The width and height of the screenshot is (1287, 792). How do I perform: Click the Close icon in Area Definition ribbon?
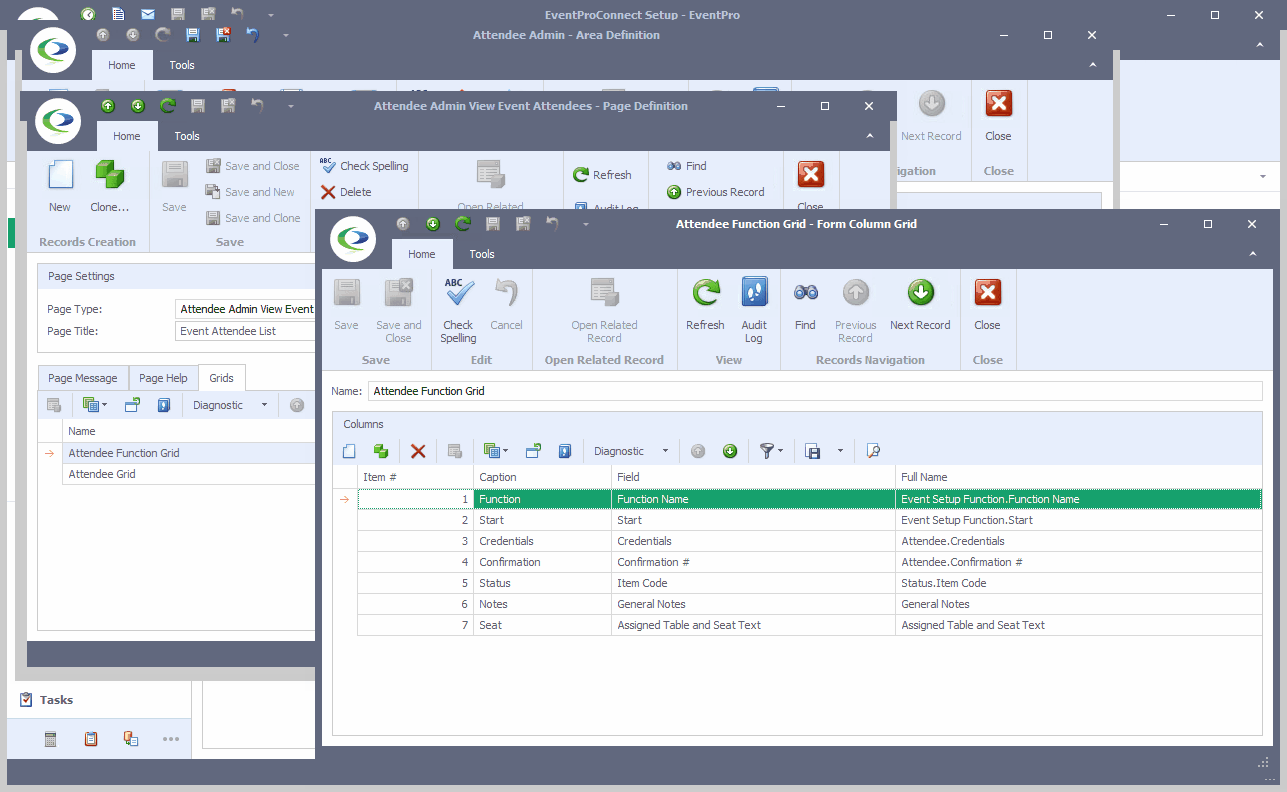(998, 115)
